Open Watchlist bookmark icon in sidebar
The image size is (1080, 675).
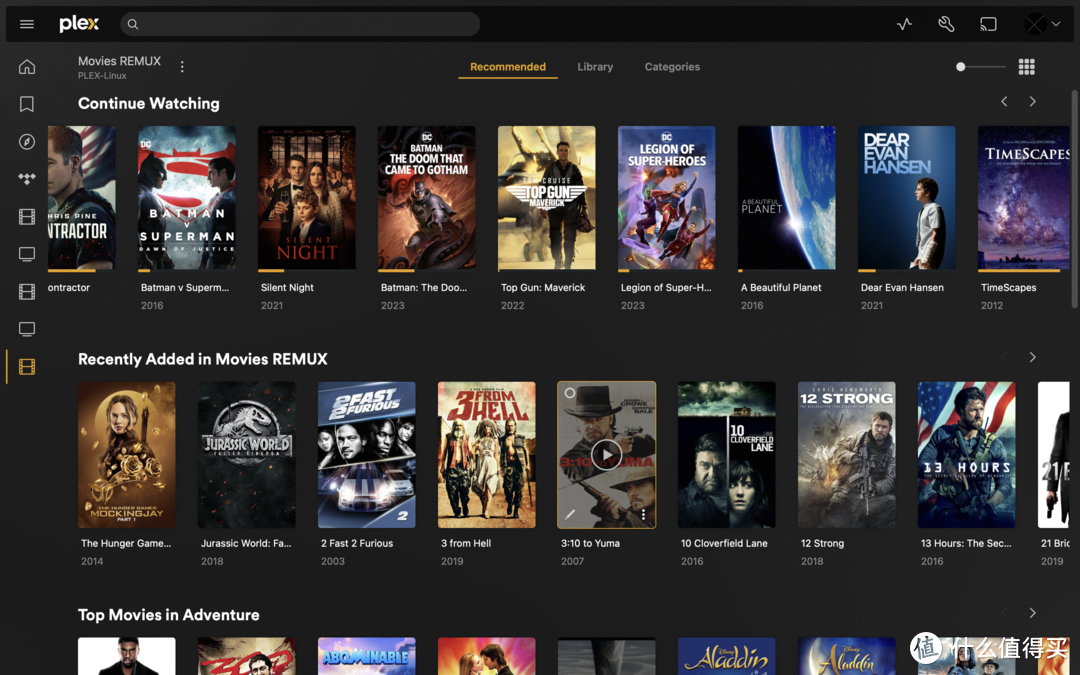(27, 104)
